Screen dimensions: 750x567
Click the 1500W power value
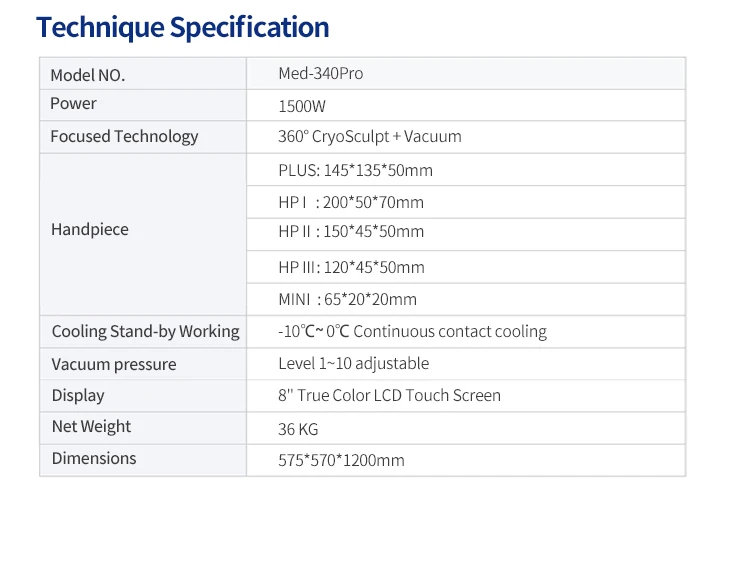click(302, 106)
